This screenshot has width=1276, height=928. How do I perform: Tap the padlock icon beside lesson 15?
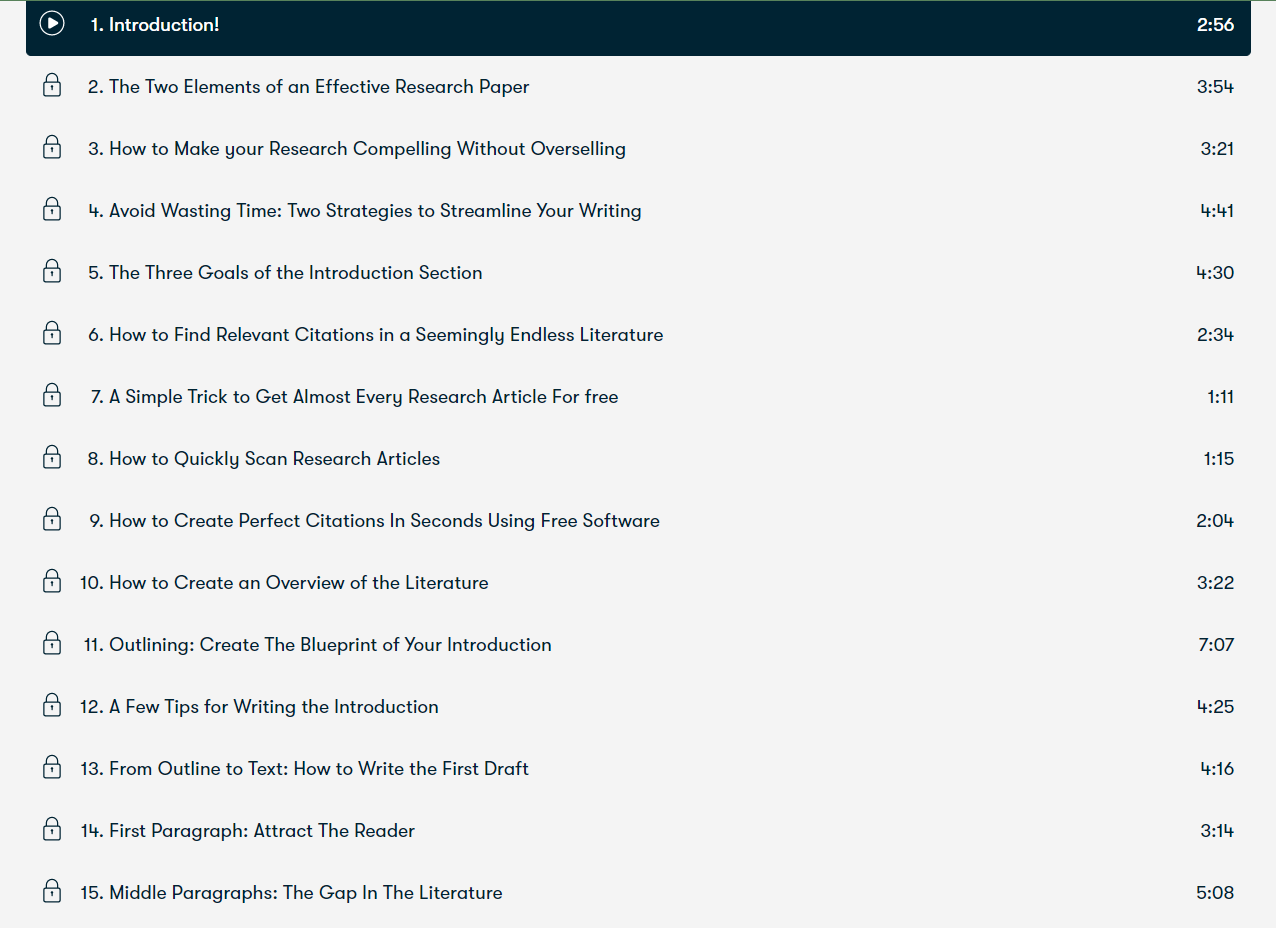pos(51,891)
